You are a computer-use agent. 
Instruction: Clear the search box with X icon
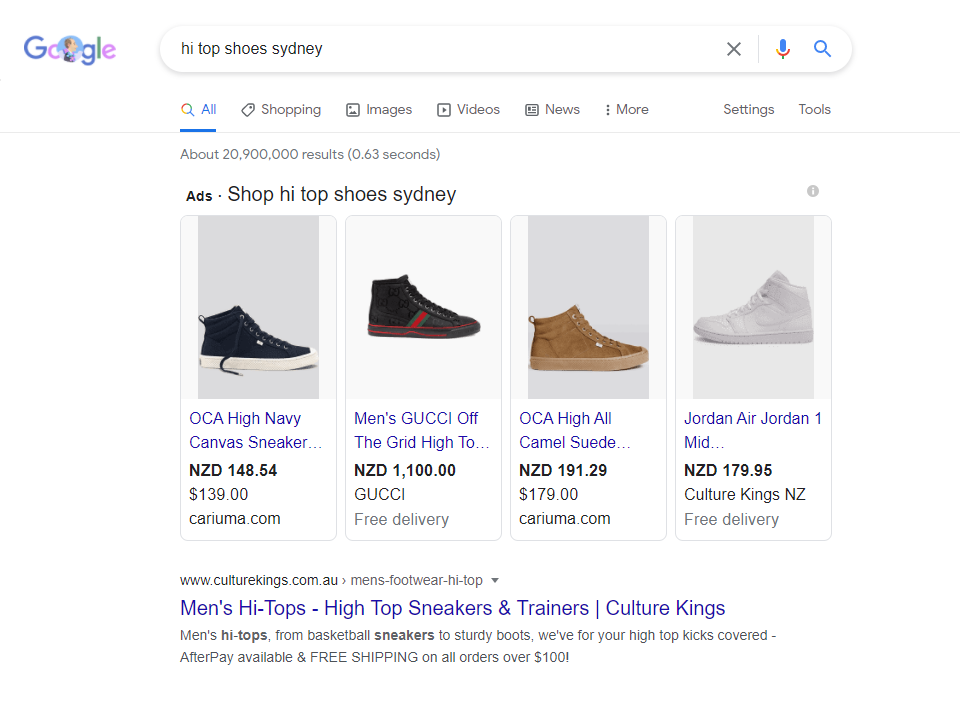pos(733,49)
